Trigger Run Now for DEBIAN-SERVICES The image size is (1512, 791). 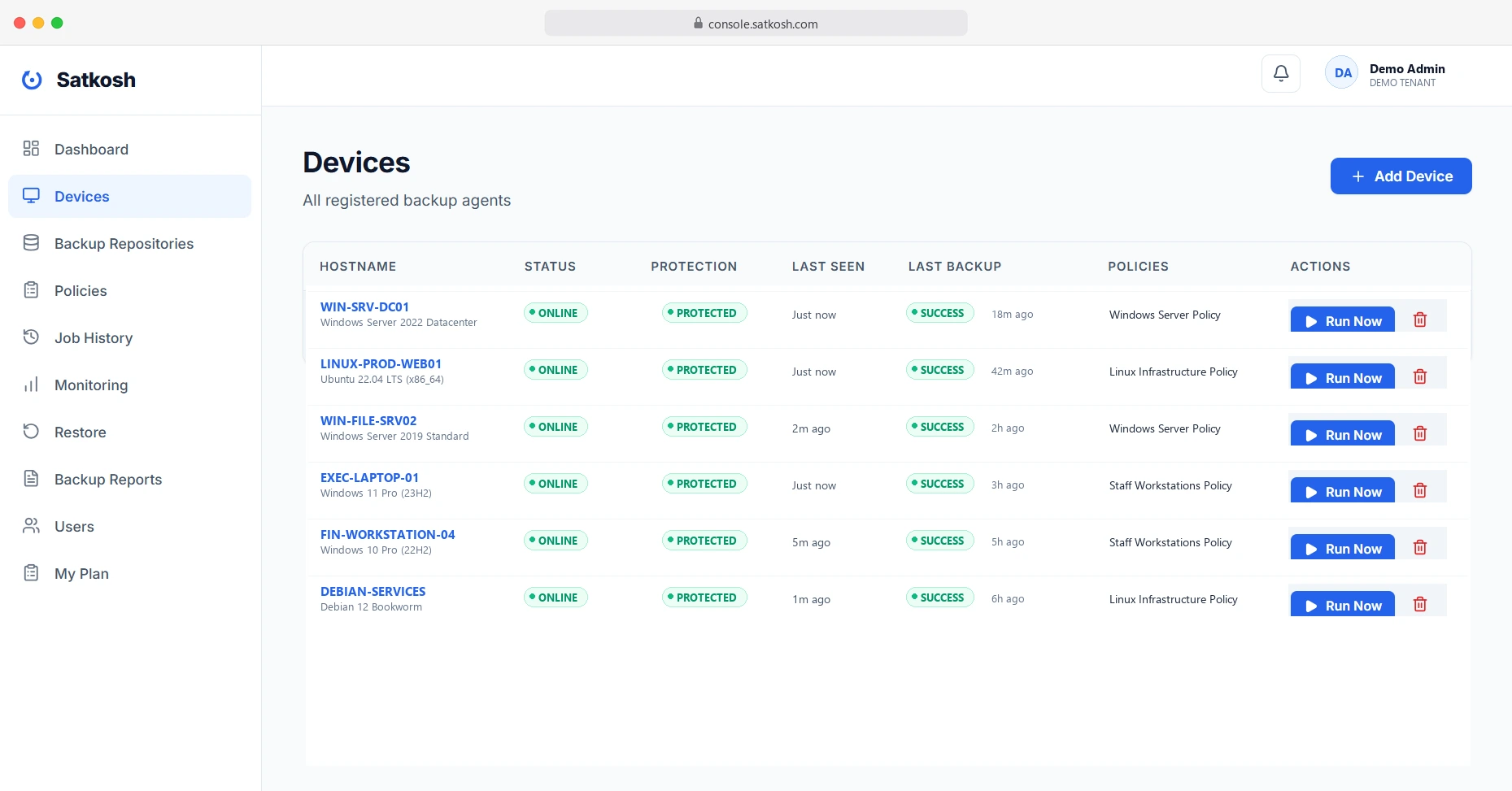[1343, 604]
